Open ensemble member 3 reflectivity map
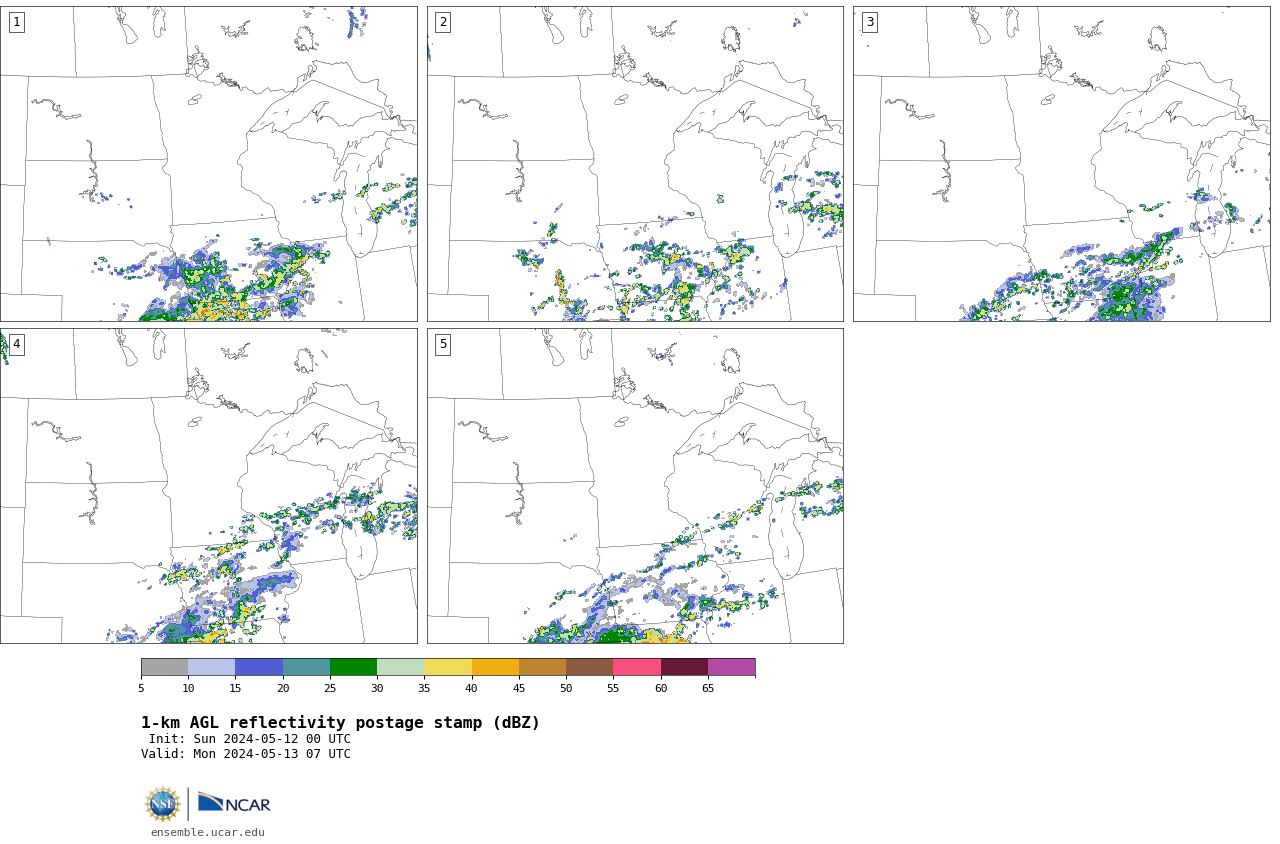The width and height of the screenshot is (1280, 844). (1061, 164)
